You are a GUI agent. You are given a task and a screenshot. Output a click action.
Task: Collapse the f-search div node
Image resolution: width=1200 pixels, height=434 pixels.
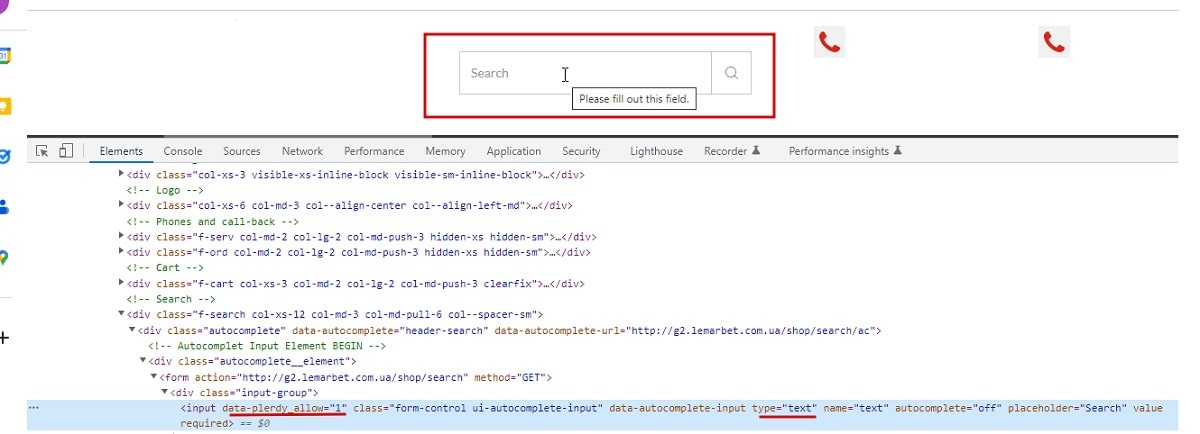point(121,315)
